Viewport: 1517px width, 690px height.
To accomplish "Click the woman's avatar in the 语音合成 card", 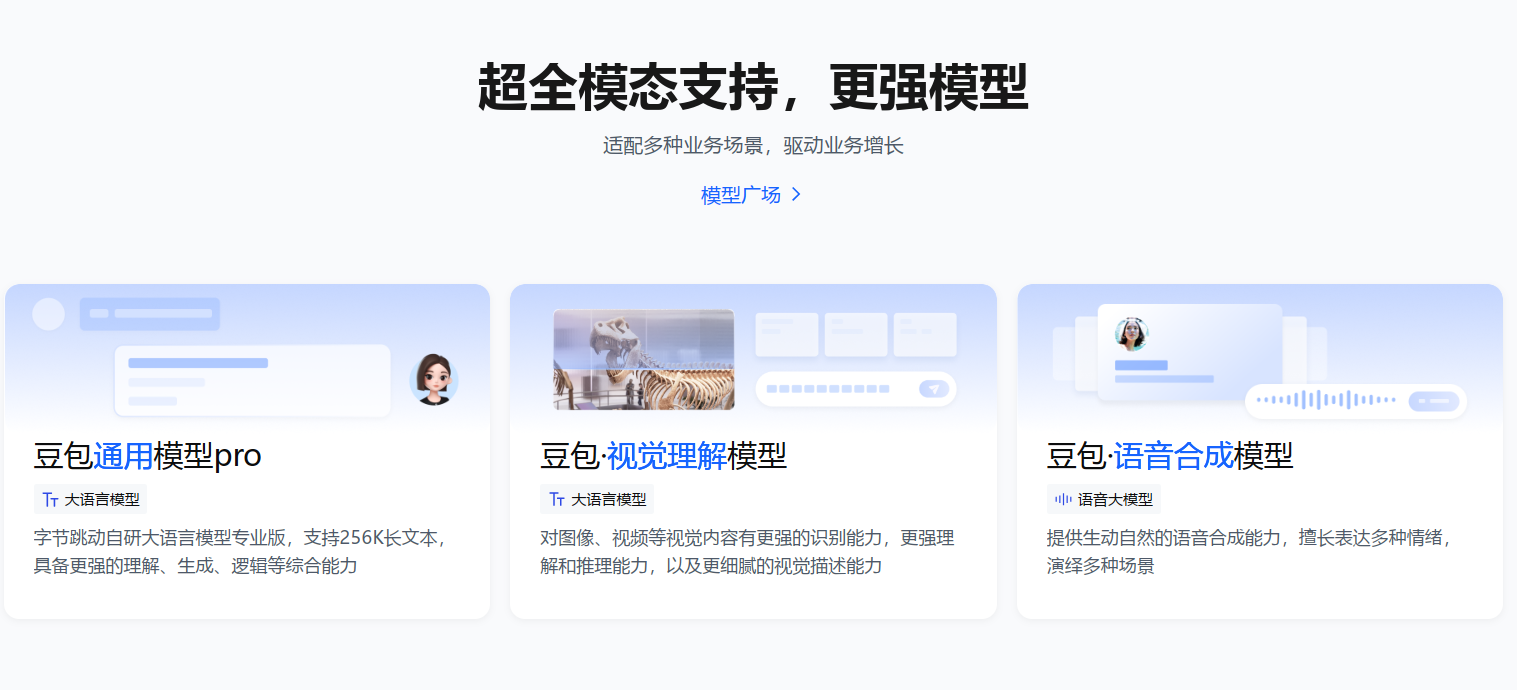I will coord(1132,334).
